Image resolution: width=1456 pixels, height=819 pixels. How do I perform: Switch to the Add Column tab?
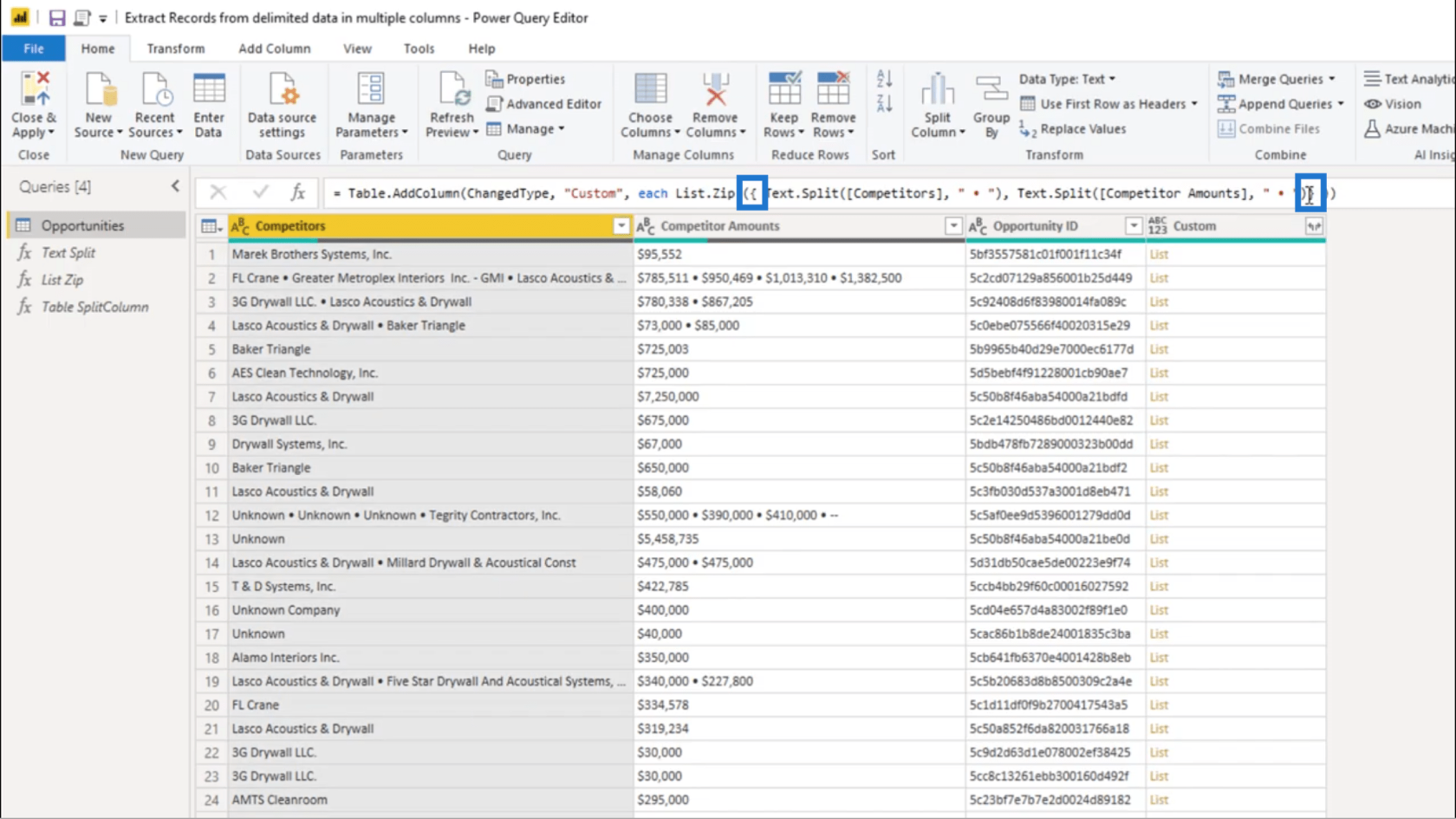[275, 49]
